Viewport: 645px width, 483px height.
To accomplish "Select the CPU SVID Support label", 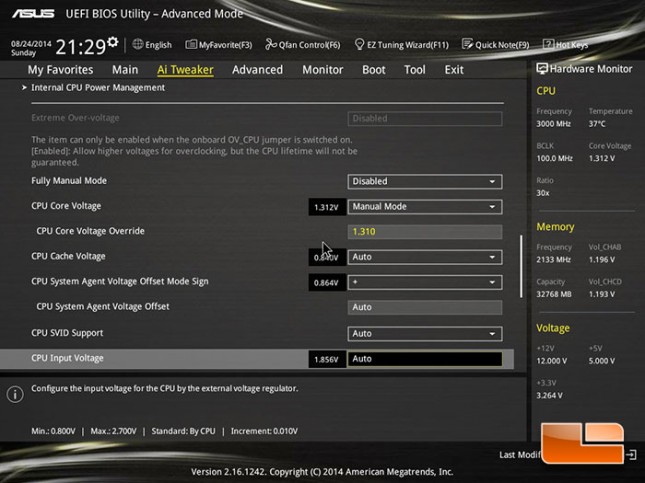I will (x=67, y=333).
